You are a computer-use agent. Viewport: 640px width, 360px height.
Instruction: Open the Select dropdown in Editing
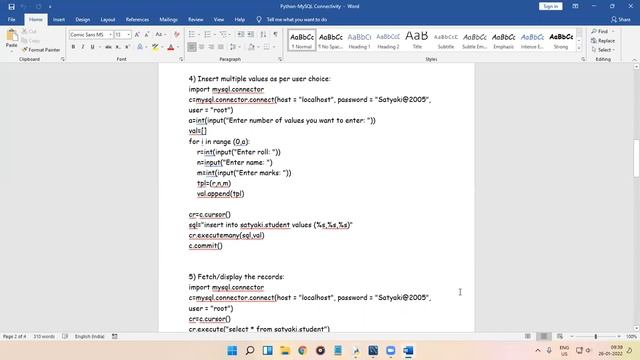pos(604,50)
